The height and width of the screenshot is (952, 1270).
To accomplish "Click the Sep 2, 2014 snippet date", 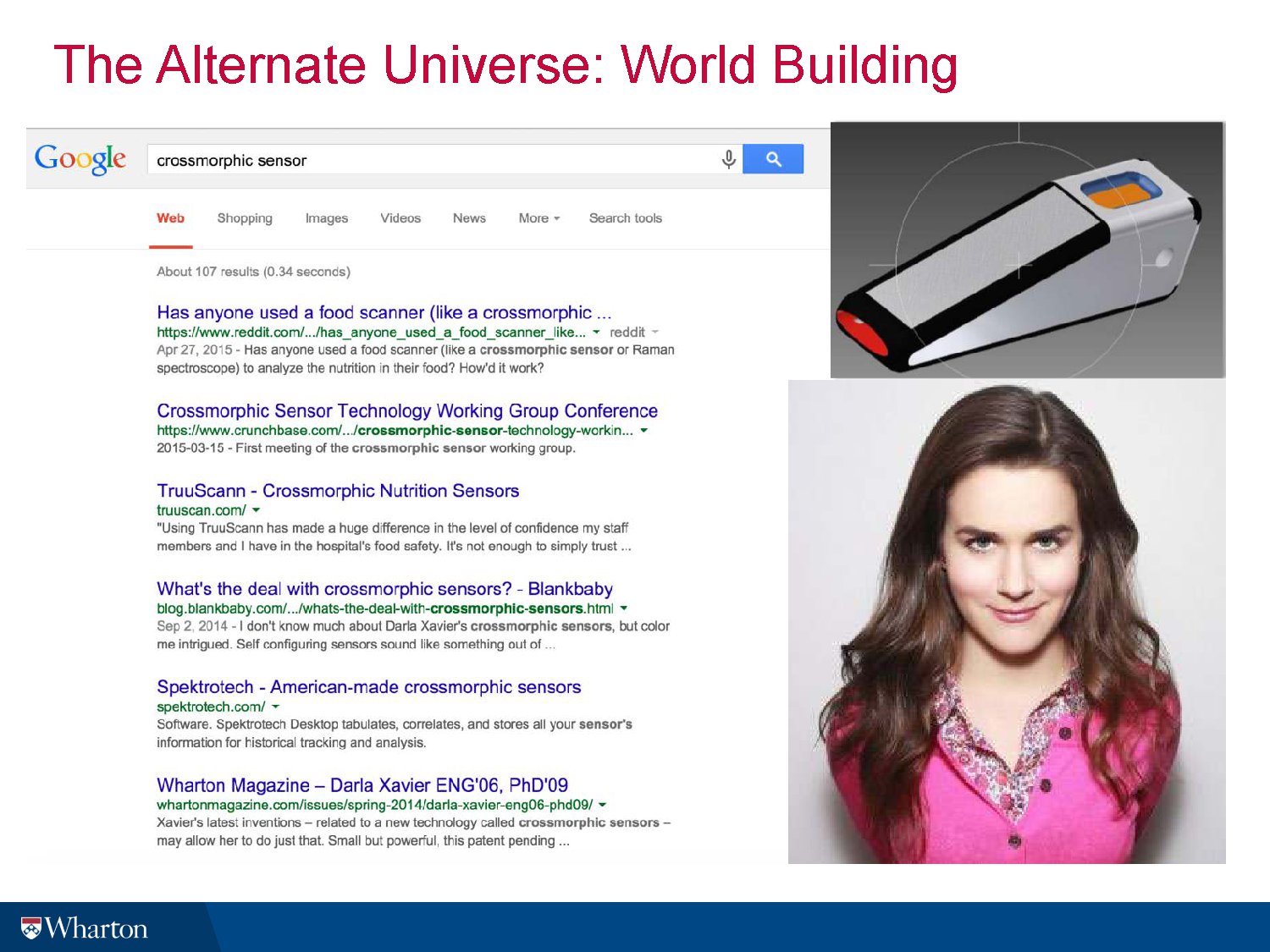I will [x=192, y=626].
